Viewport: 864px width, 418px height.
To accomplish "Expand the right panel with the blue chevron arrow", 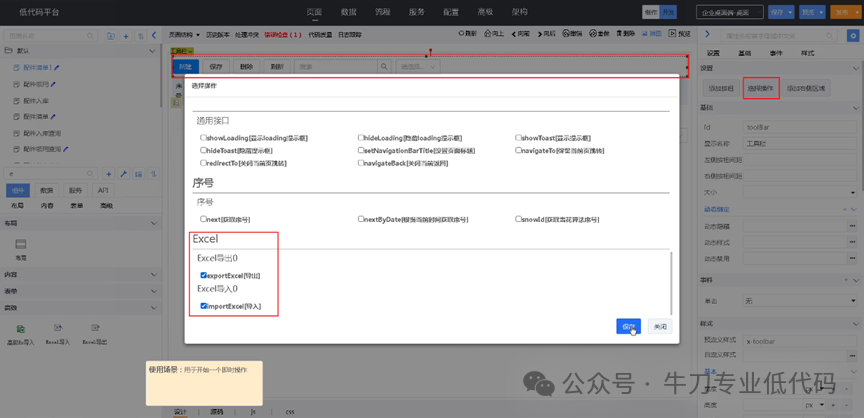I will pyautogui.click(x=709, y=36).
